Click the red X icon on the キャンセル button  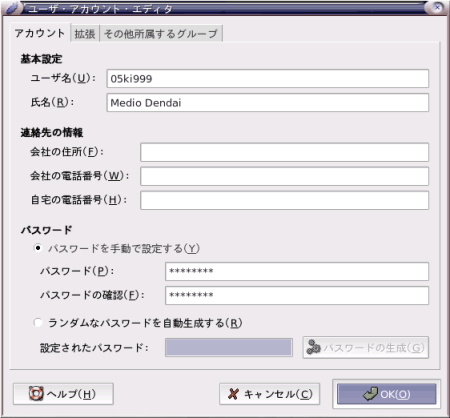(x=234, y=394)
